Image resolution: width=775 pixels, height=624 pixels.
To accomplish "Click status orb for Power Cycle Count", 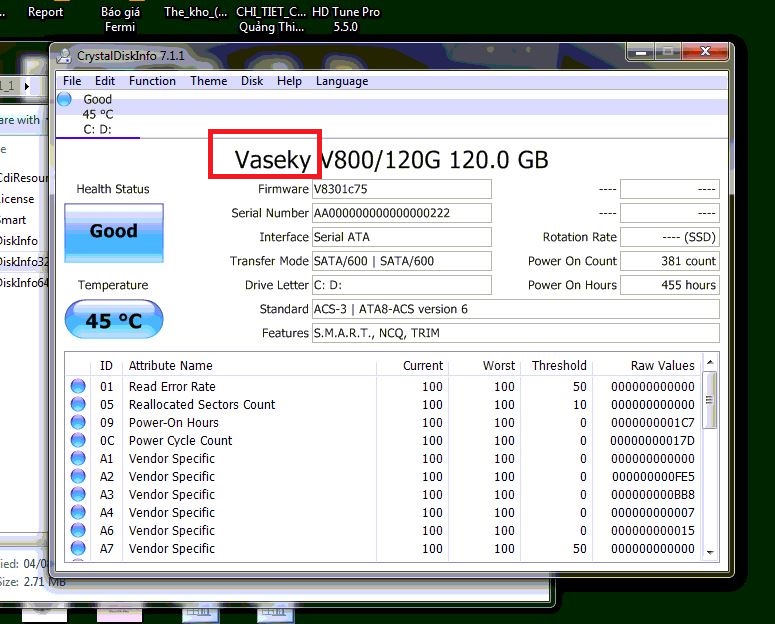I will pyautogui.click(x=78, y=440).
